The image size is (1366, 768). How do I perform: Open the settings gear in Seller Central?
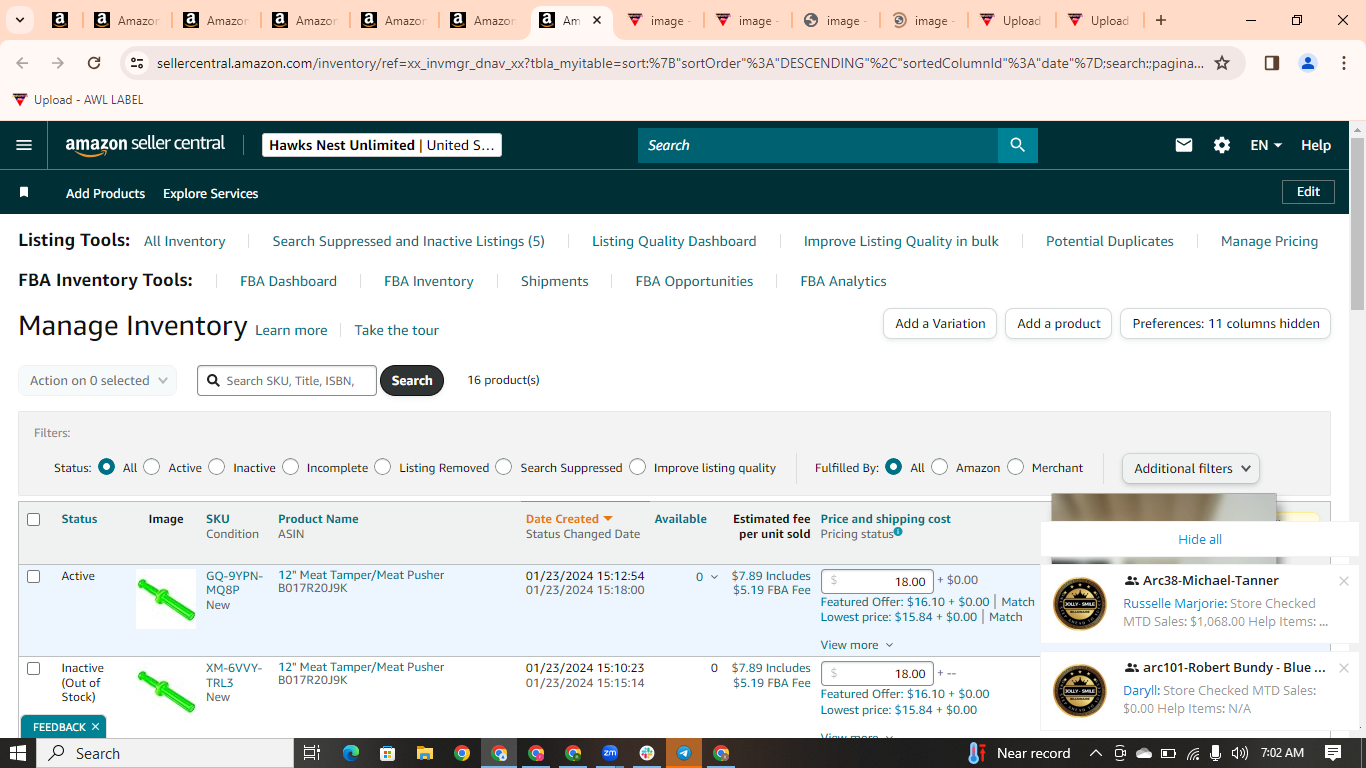coord(1222,145)
